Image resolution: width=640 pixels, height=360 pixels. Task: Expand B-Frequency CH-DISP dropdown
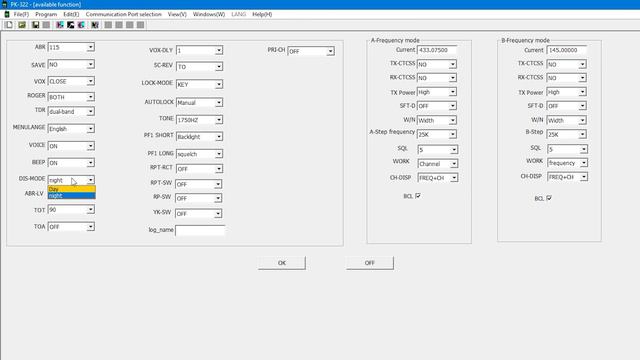point(584,177)
